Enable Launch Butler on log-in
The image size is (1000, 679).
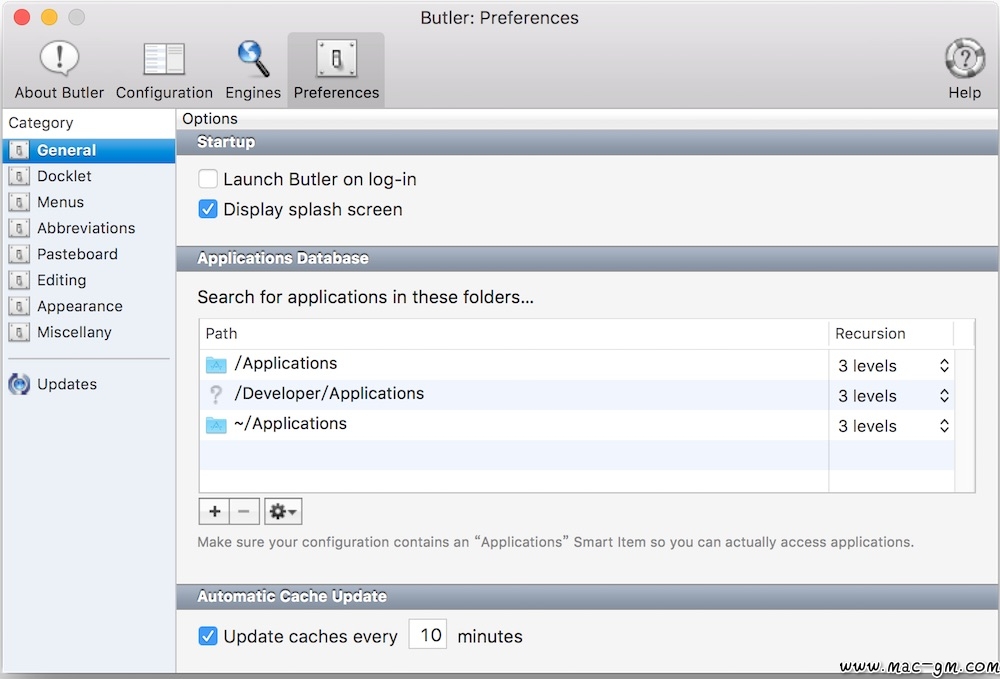click(208, 179)
